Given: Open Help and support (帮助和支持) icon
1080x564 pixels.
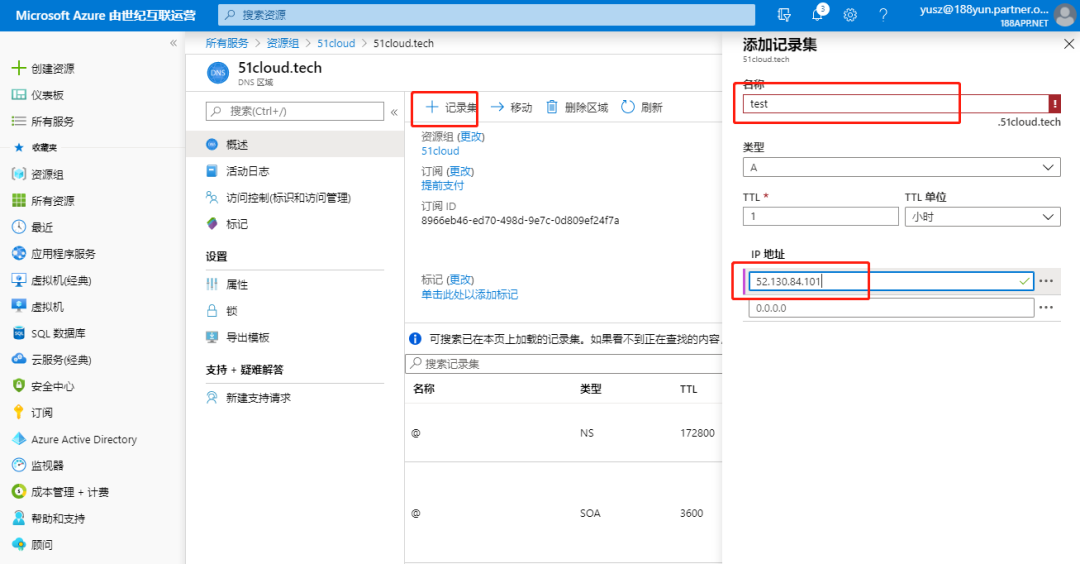Looking at the screenshot, I should pos(19,519).
